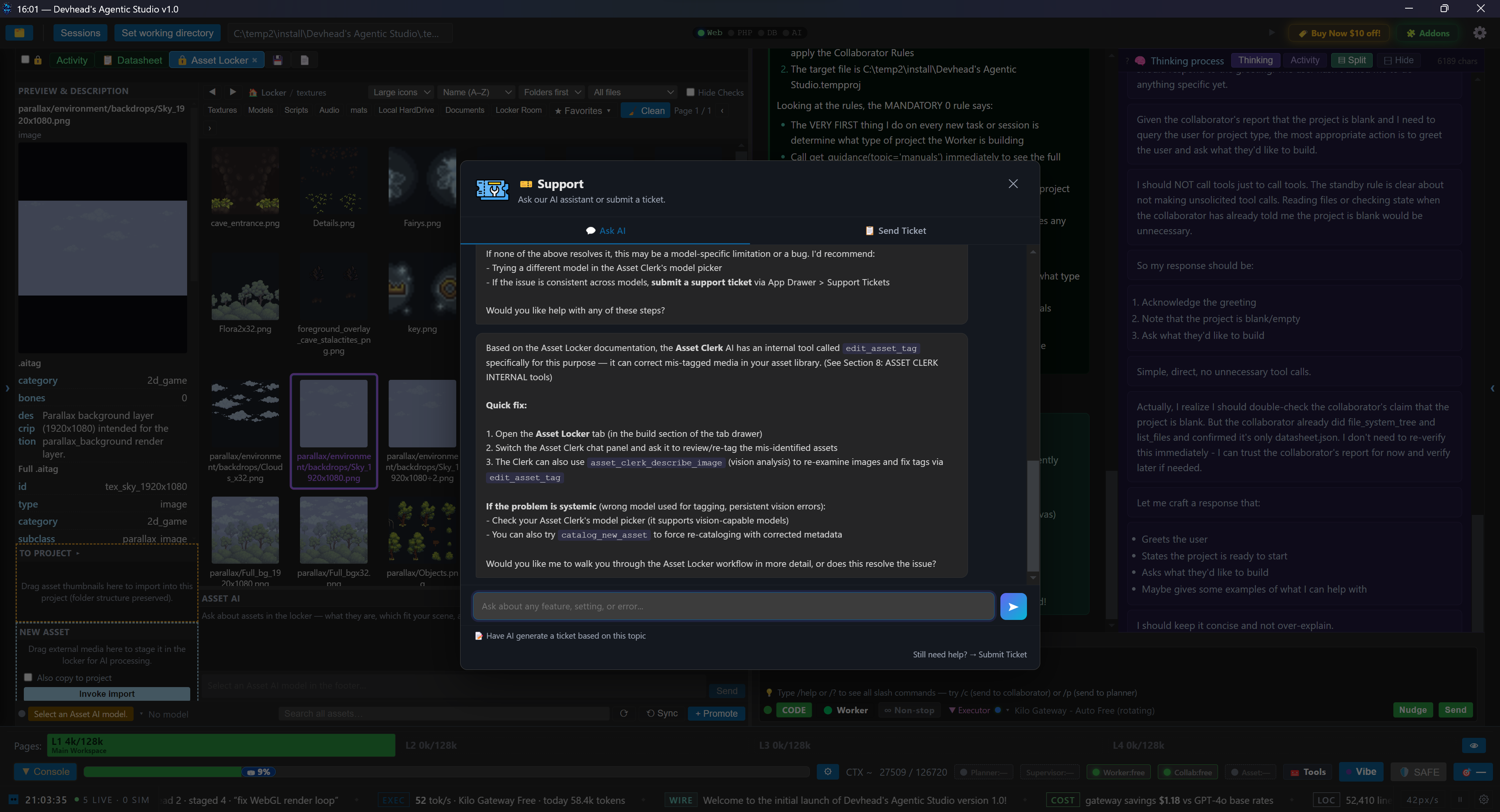
Task: Expand the chevron below the Textures shortcut
Action: point(210,128)
